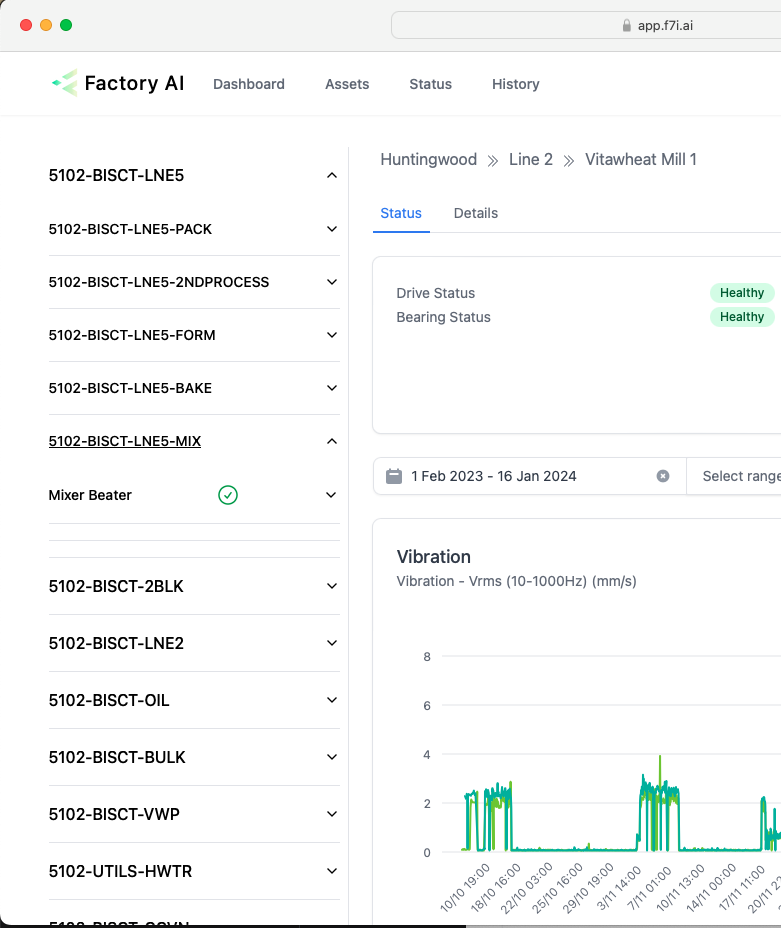Expand 5102-BISCT-BULK group
Screen dimensions: 781x928
coord(332,757)
